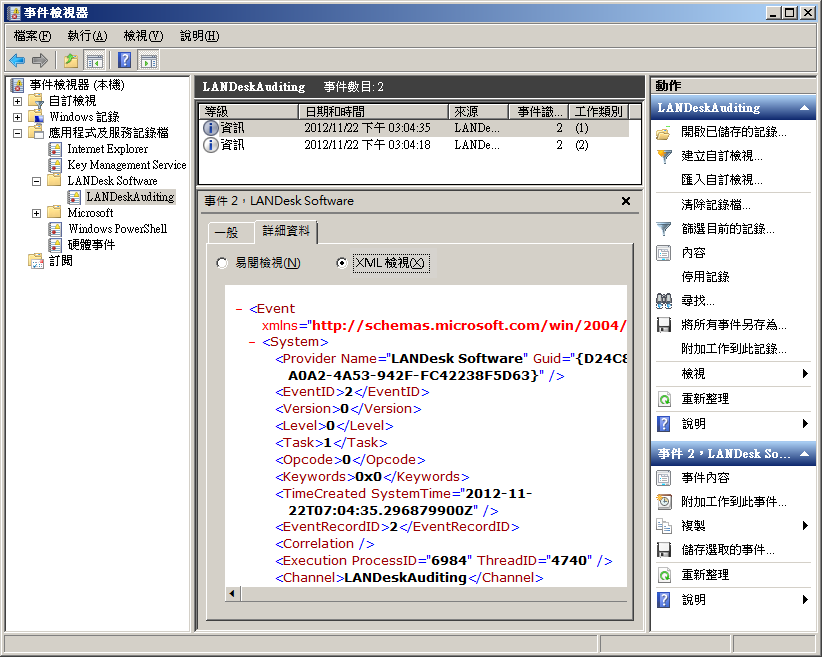Click the save selected events floppy icon

664,550
